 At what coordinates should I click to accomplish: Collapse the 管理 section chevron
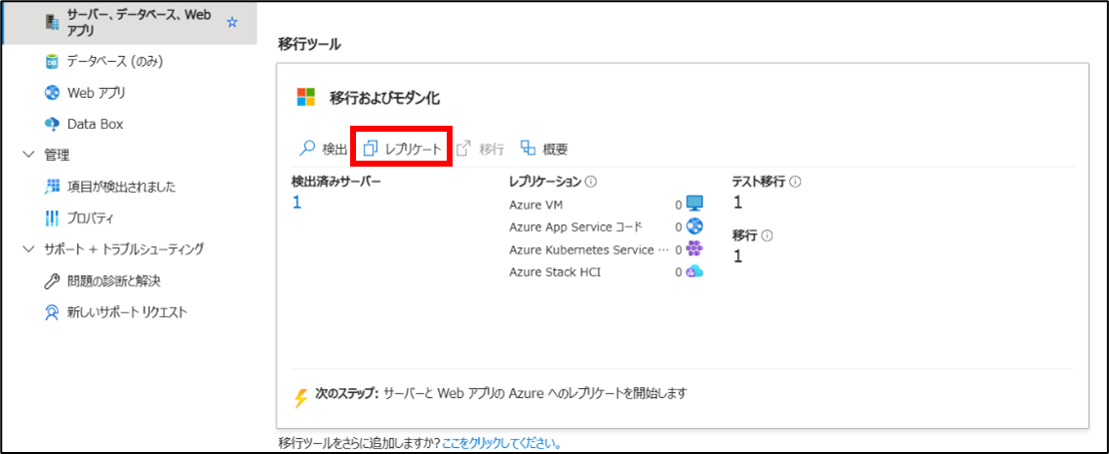28,155
